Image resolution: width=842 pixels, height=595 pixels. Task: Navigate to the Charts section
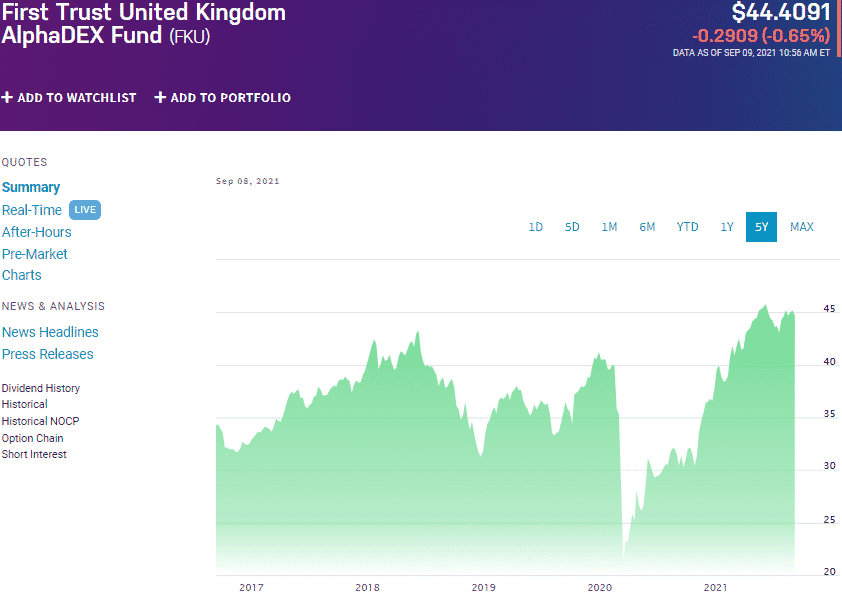[22, 275]
